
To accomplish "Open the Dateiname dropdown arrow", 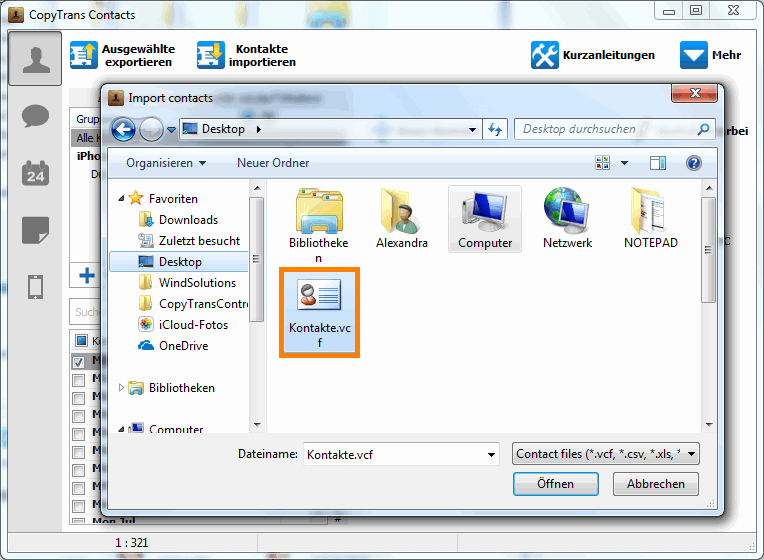I will click(x=491, y=454).
